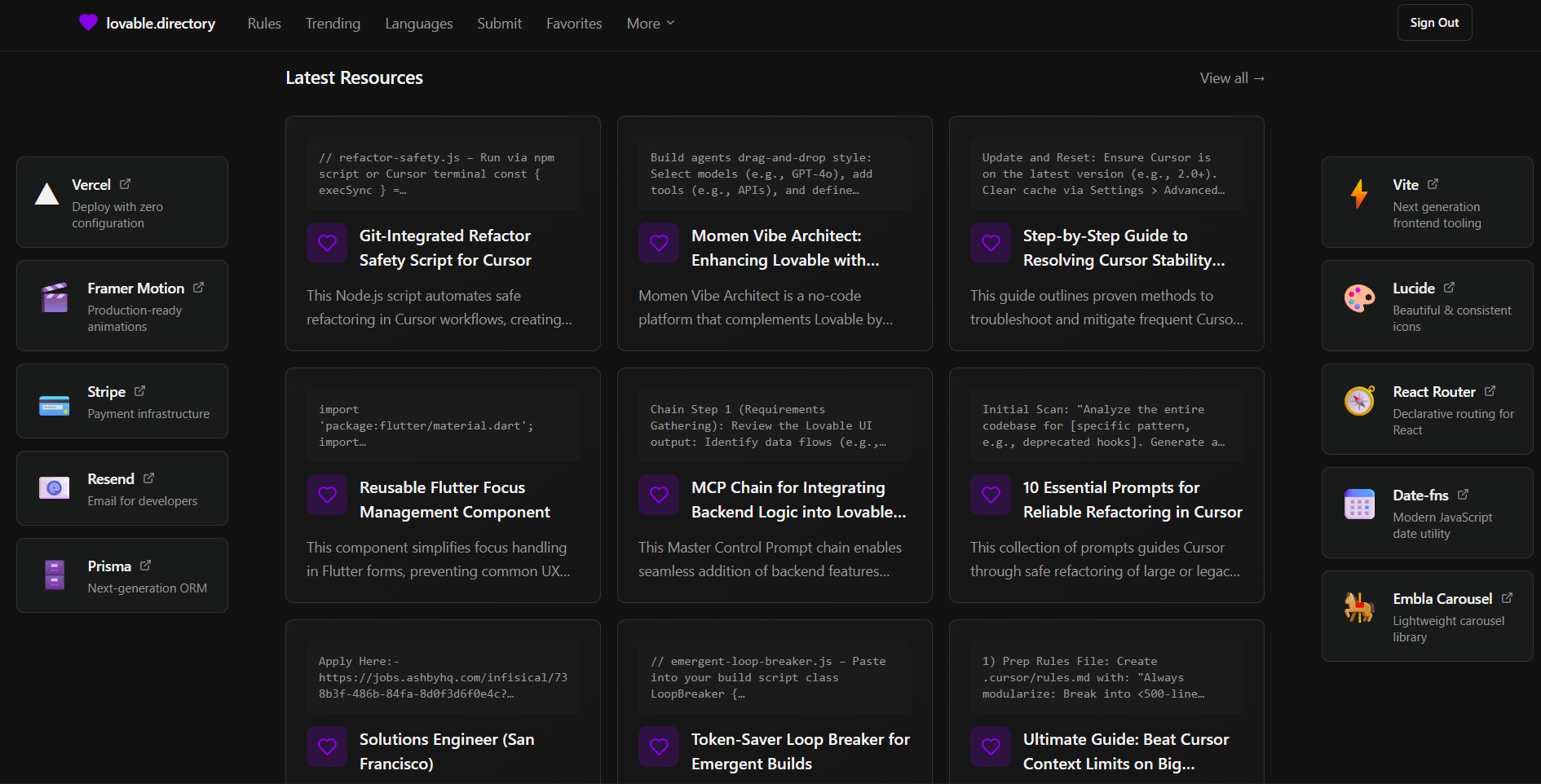Click the Vercel triangle logo icon
This screenshot has height=784, width=1541.
click(x=47, y=194)
